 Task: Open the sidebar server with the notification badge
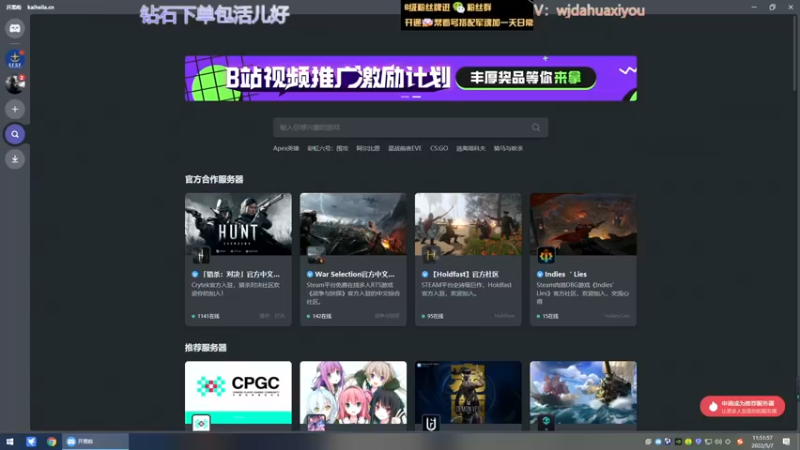(15, 84)
